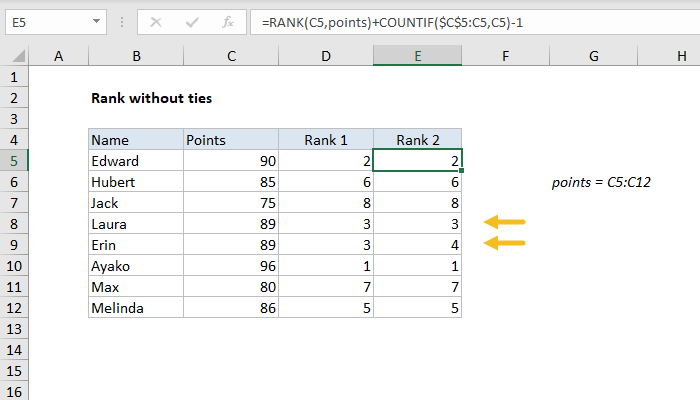
Task: Click the 'Points' header cell
Action: [x=231, y=140]
